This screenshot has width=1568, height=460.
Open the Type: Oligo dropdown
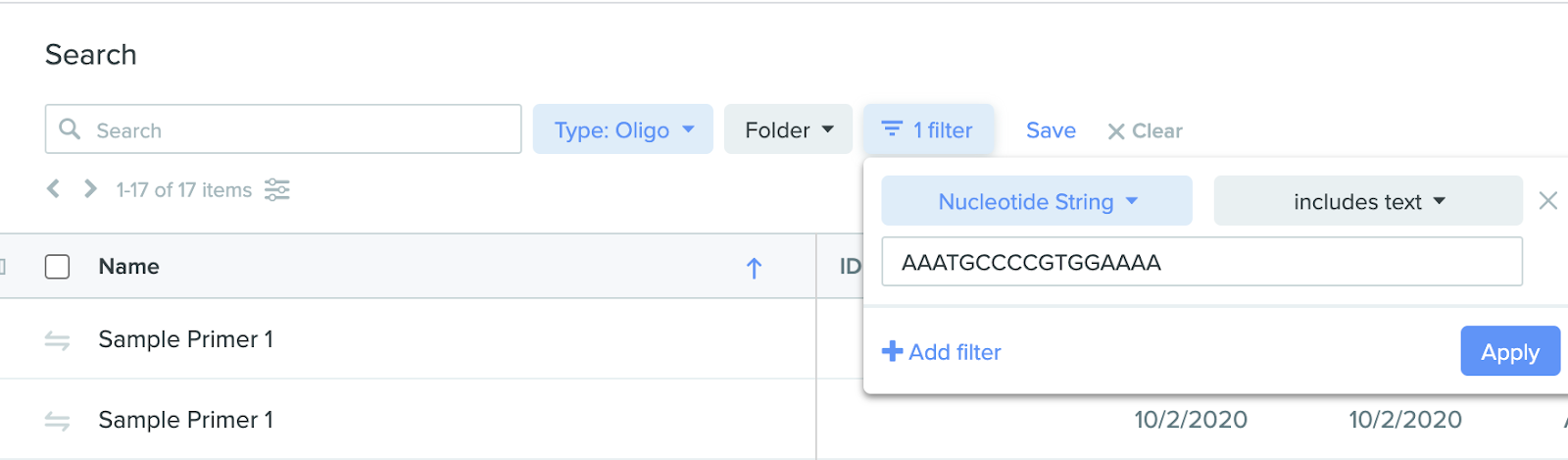tap(623, 129)
